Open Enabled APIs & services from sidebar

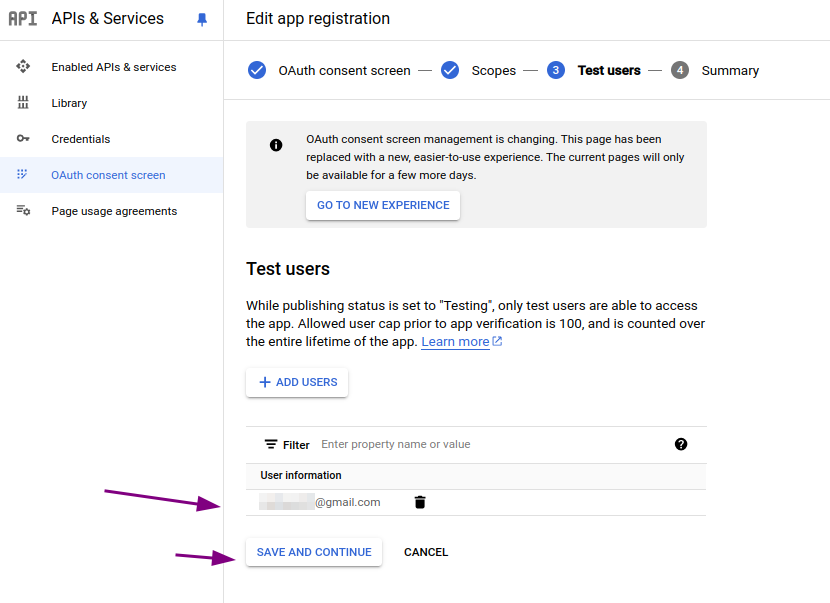[x=113, y=66]
